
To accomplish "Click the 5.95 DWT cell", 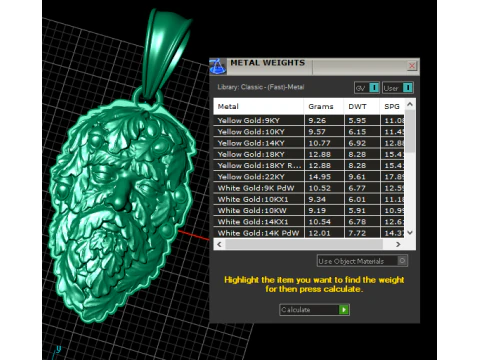I will coord(362,120).
